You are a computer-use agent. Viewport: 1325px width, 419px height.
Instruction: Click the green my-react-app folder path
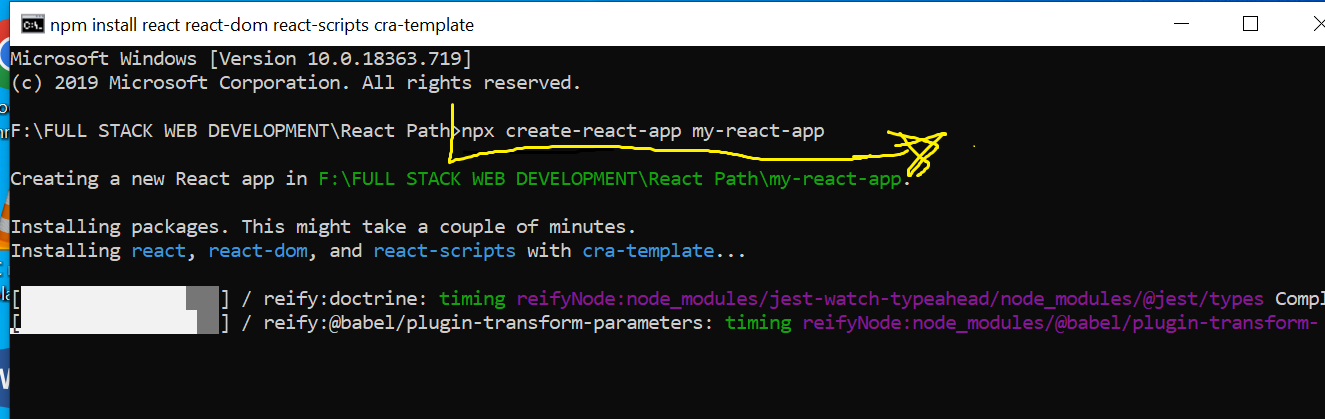pos(610,179)
